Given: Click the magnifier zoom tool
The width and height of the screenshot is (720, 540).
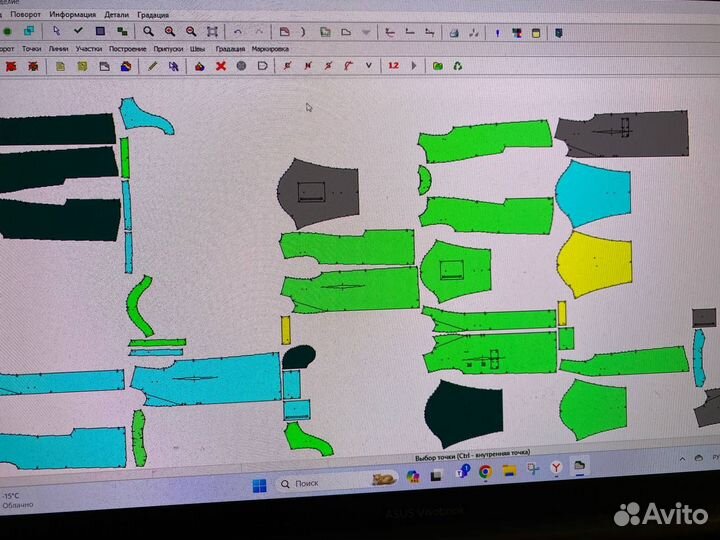Looking at the screenshot, I should coord(147,32).
